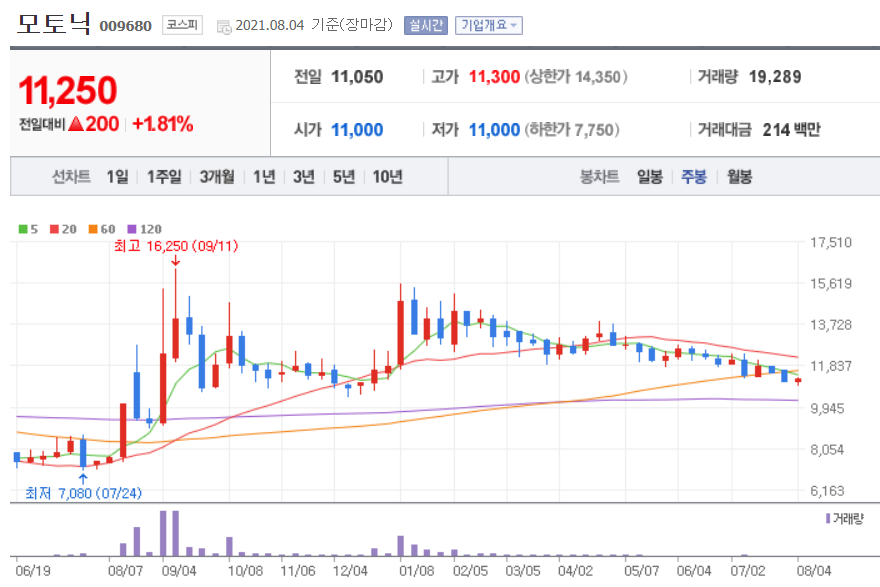The image size is (880, 587).
Task: Click the orange 60-period moving average swatch
Action: point(93,229)
